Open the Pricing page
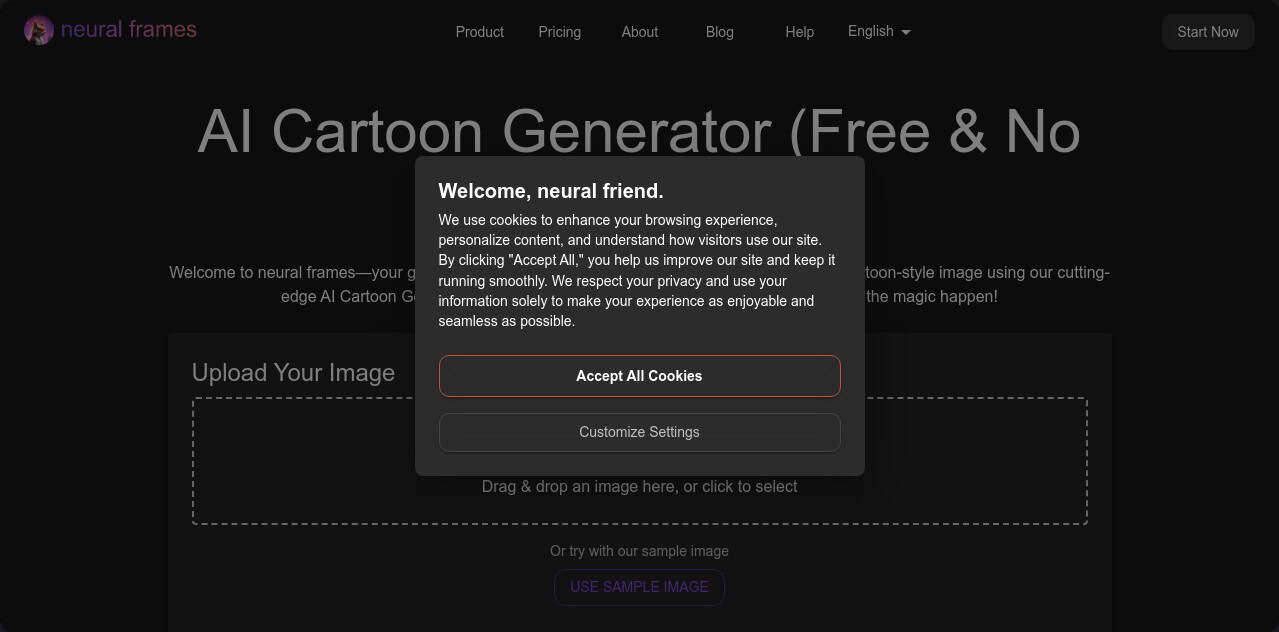The width and height of the screenshot is (1279, 632). [559, 32]
